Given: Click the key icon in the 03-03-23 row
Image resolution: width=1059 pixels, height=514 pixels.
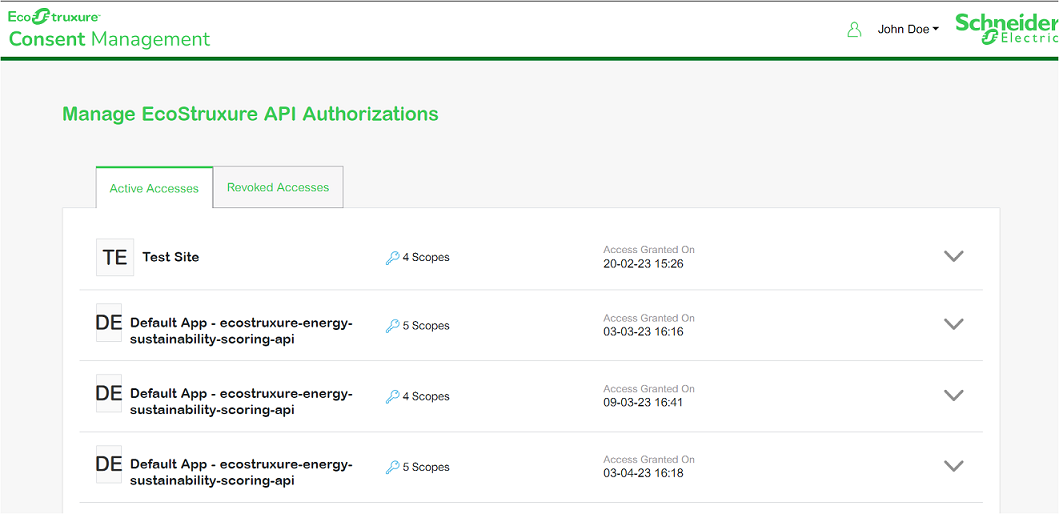Looking at the screenshot, I should point(392,326).
